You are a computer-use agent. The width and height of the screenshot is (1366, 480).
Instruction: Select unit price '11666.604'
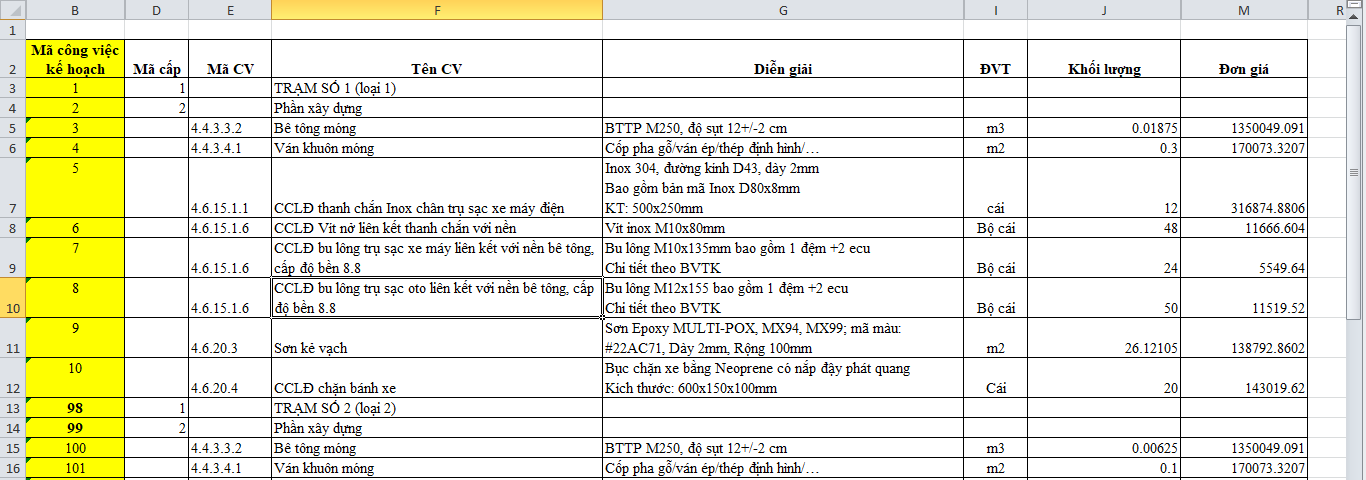tap(1244, 228)
